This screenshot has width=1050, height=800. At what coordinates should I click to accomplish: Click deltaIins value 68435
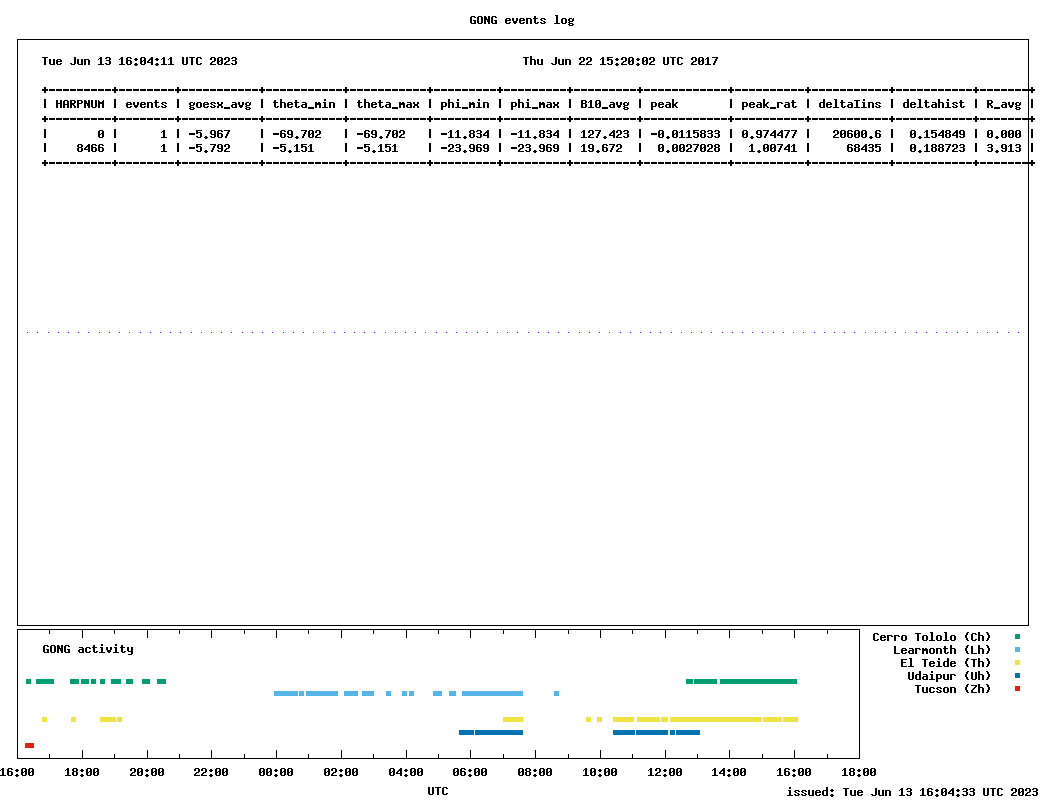[864, 148]
